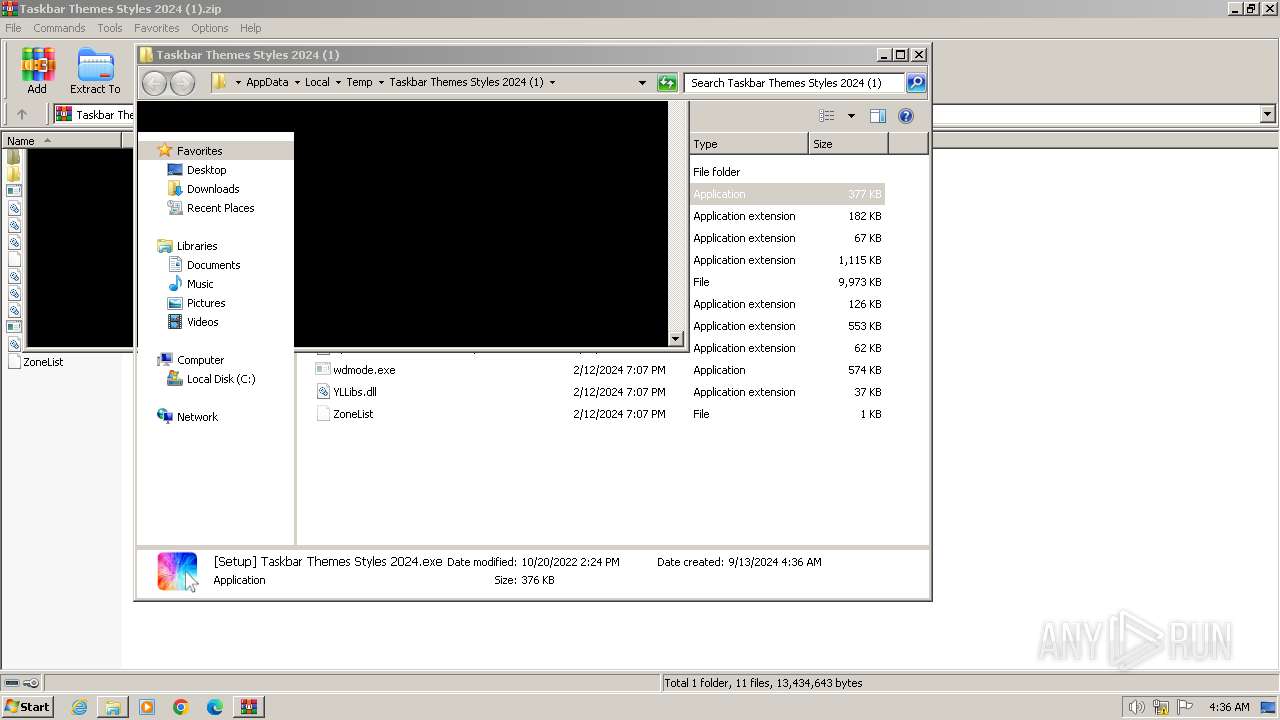Sort by Size column header

pyautogui.click(x=848, y=144)
